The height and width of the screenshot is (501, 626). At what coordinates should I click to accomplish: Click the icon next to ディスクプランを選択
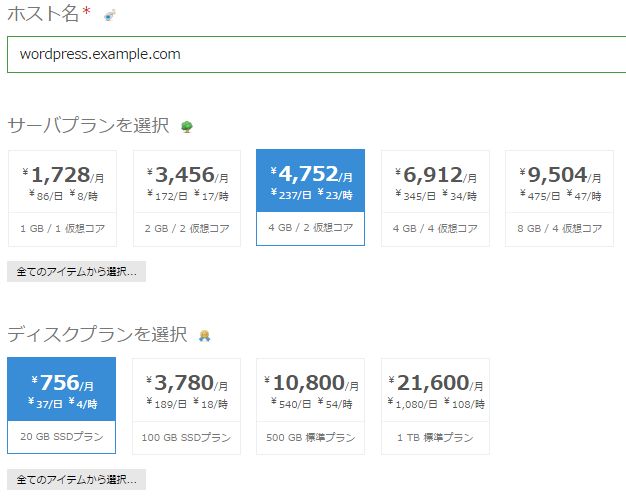pos(204,335)
